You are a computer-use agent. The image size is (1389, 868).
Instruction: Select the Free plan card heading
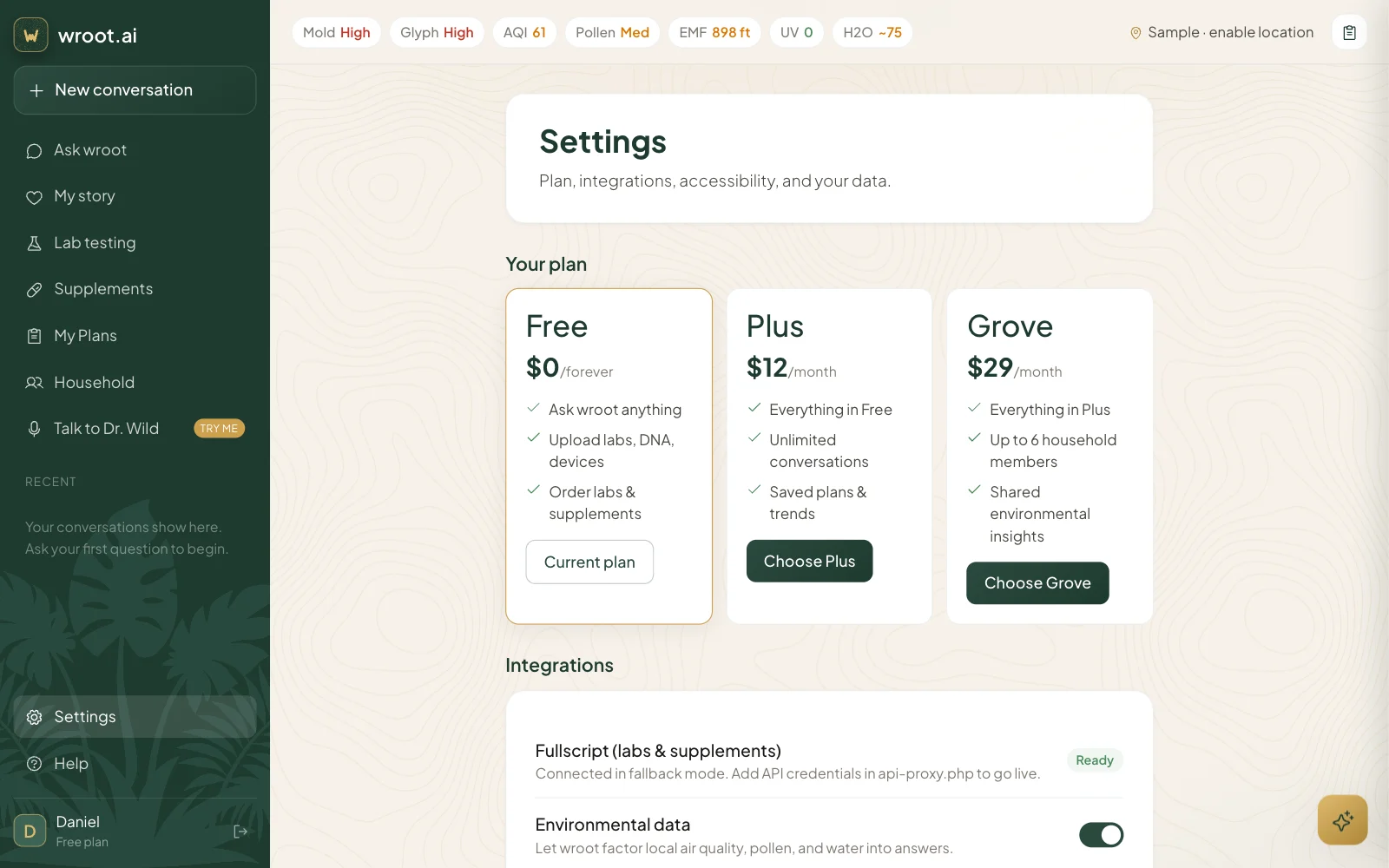(557, 326)
